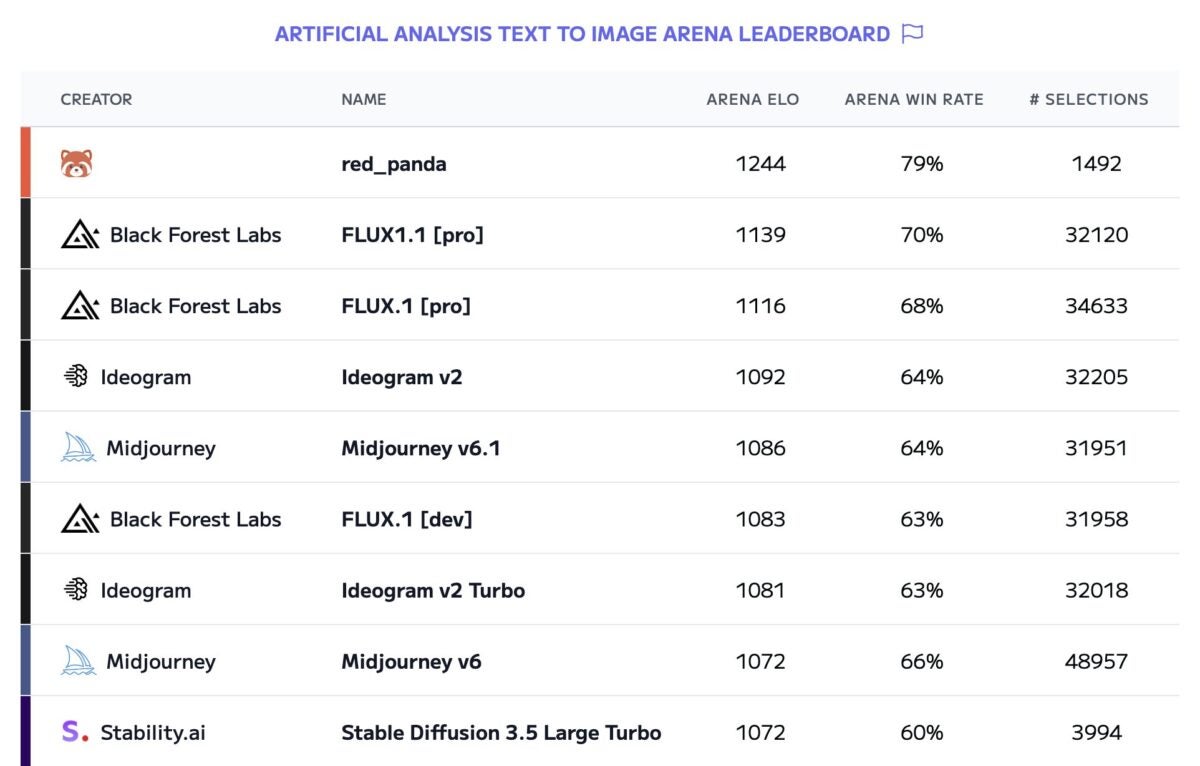Click the # Selections column header

(x=1089, y=99)
